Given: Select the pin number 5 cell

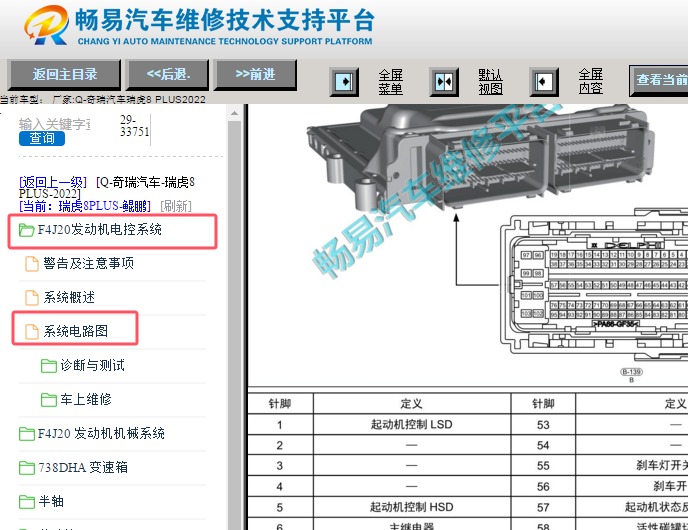Looking at the screenshot, I should coord(280,507).
